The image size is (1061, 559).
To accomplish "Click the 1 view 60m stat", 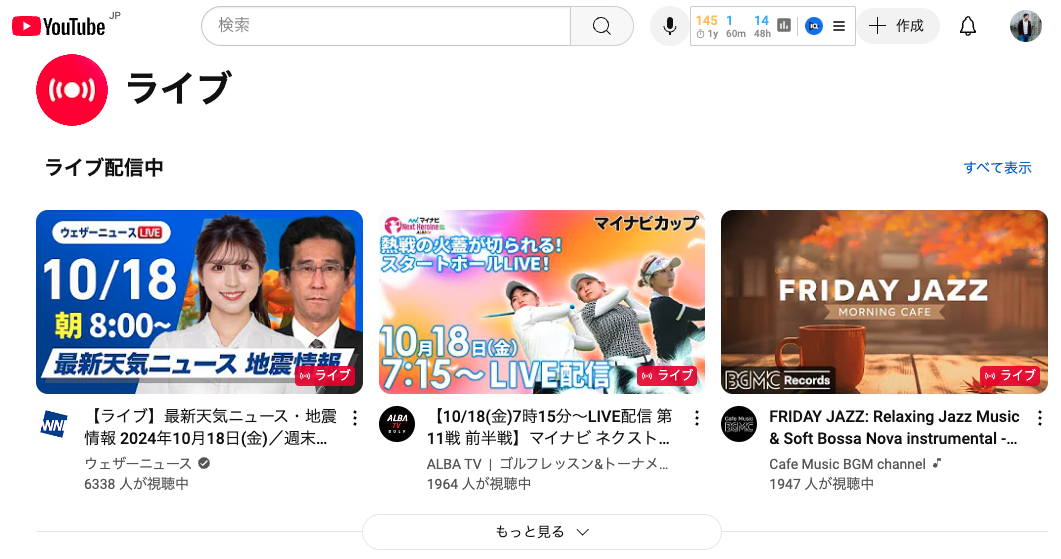I will tap(736, 26).
